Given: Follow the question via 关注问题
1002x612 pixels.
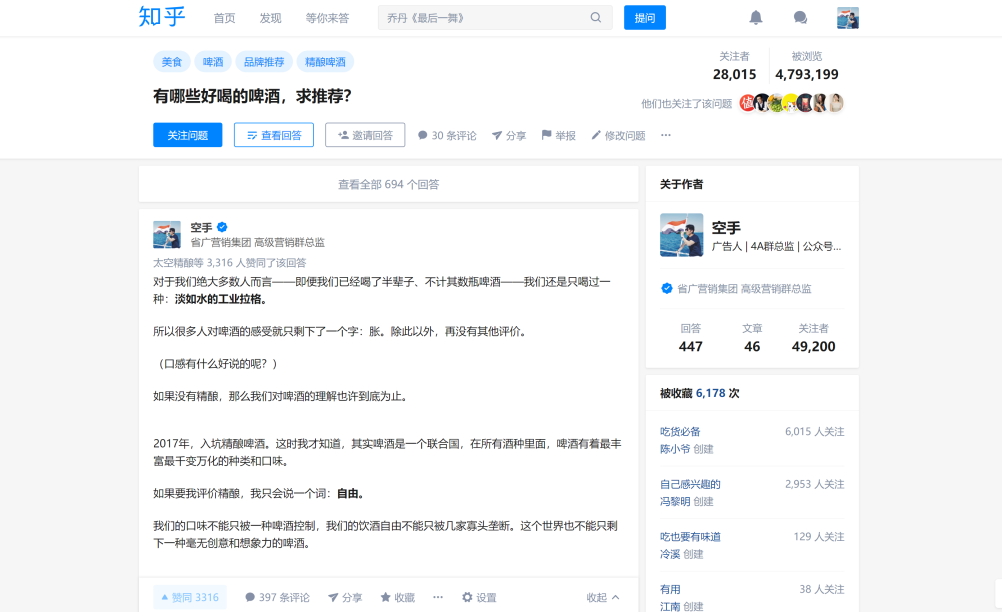Looking at the screenshot, I should 187,134.
